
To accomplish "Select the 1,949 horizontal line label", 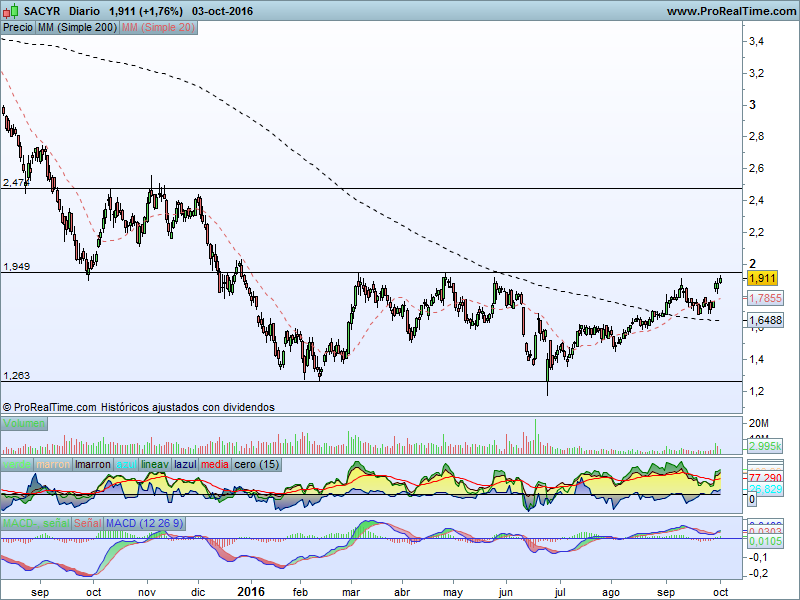I will (16, 267).
